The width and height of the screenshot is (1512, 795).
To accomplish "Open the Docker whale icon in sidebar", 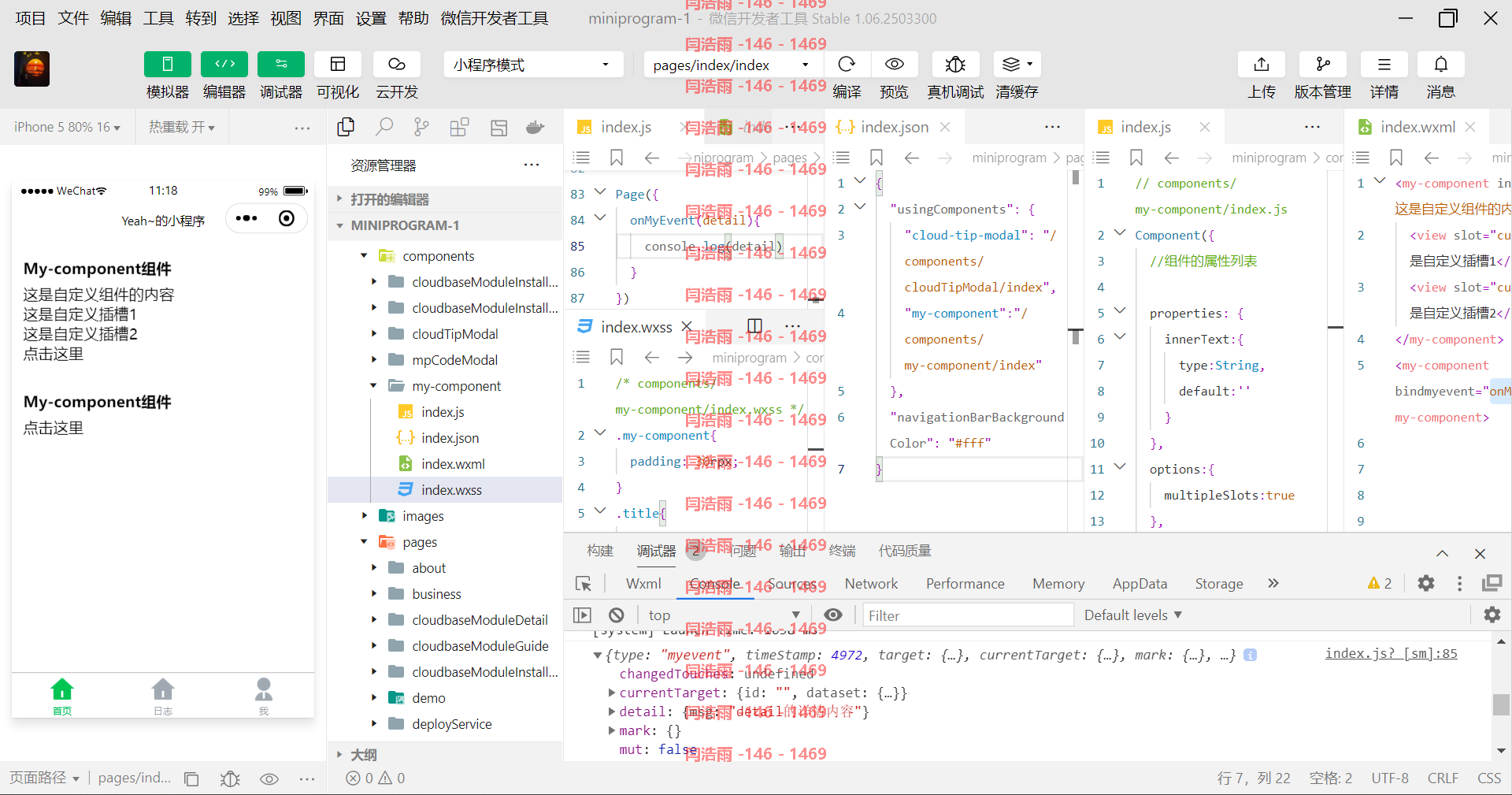I will 535,127.
